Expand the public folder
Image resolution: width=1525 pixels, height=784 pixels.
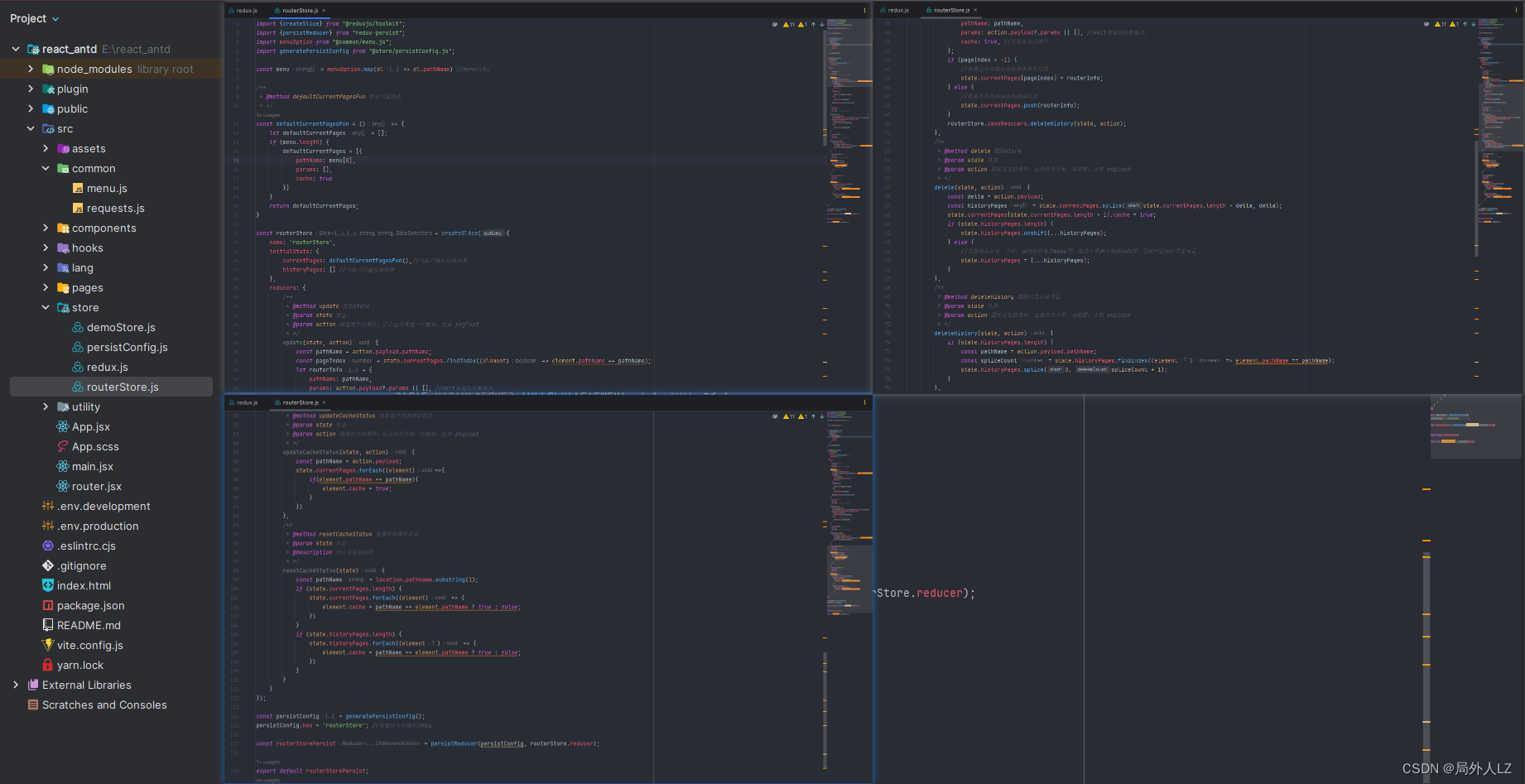click(31, 108)
